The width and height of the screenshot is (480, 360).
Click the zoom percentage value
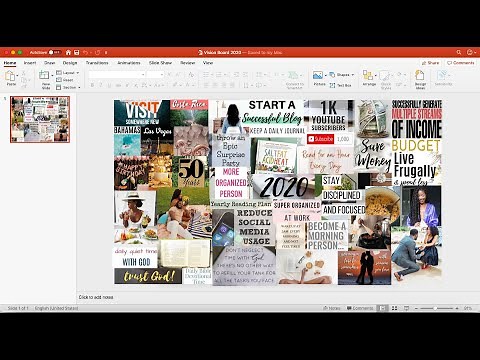pos(468,308)
